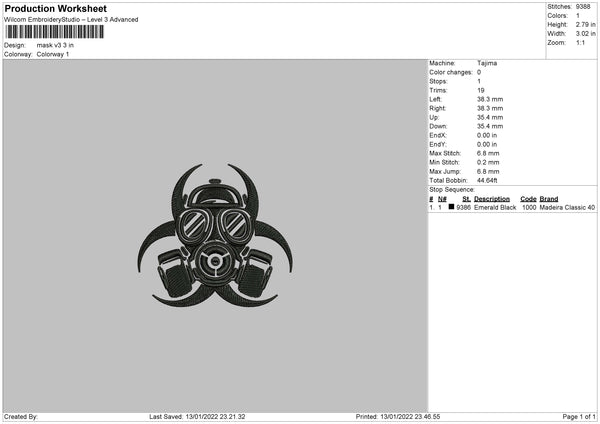The image size is (600, 424).
Task: Click the 'Stops:' label
Action: tap(438, 81)
